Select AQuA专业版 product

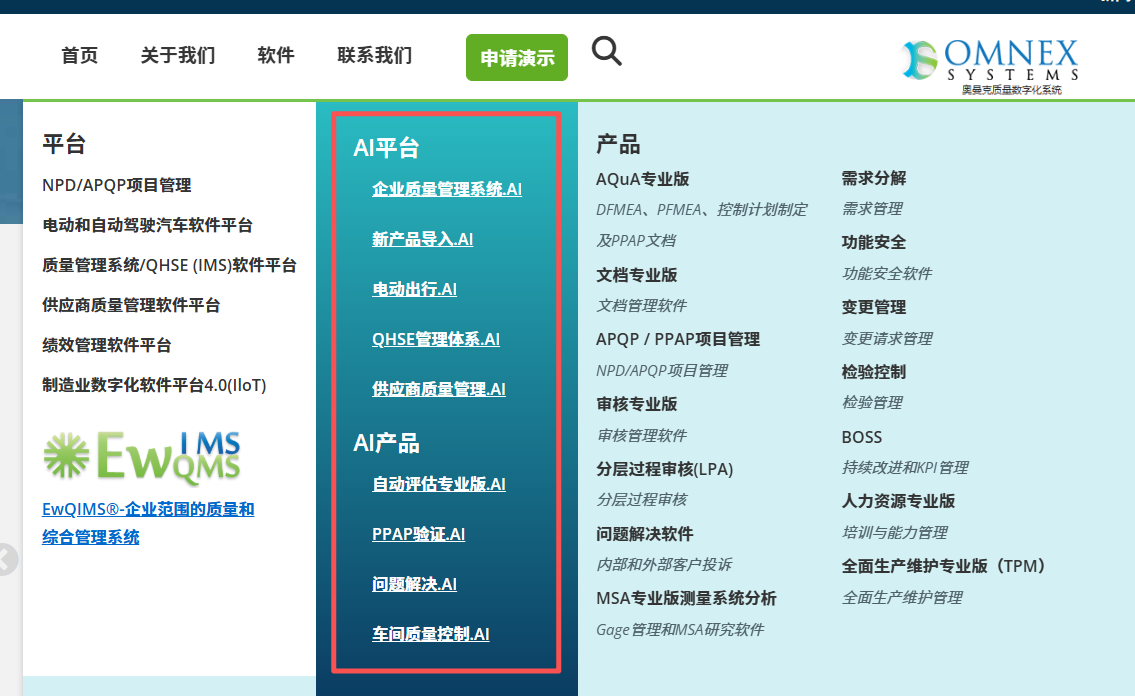[x=643, y=179]
